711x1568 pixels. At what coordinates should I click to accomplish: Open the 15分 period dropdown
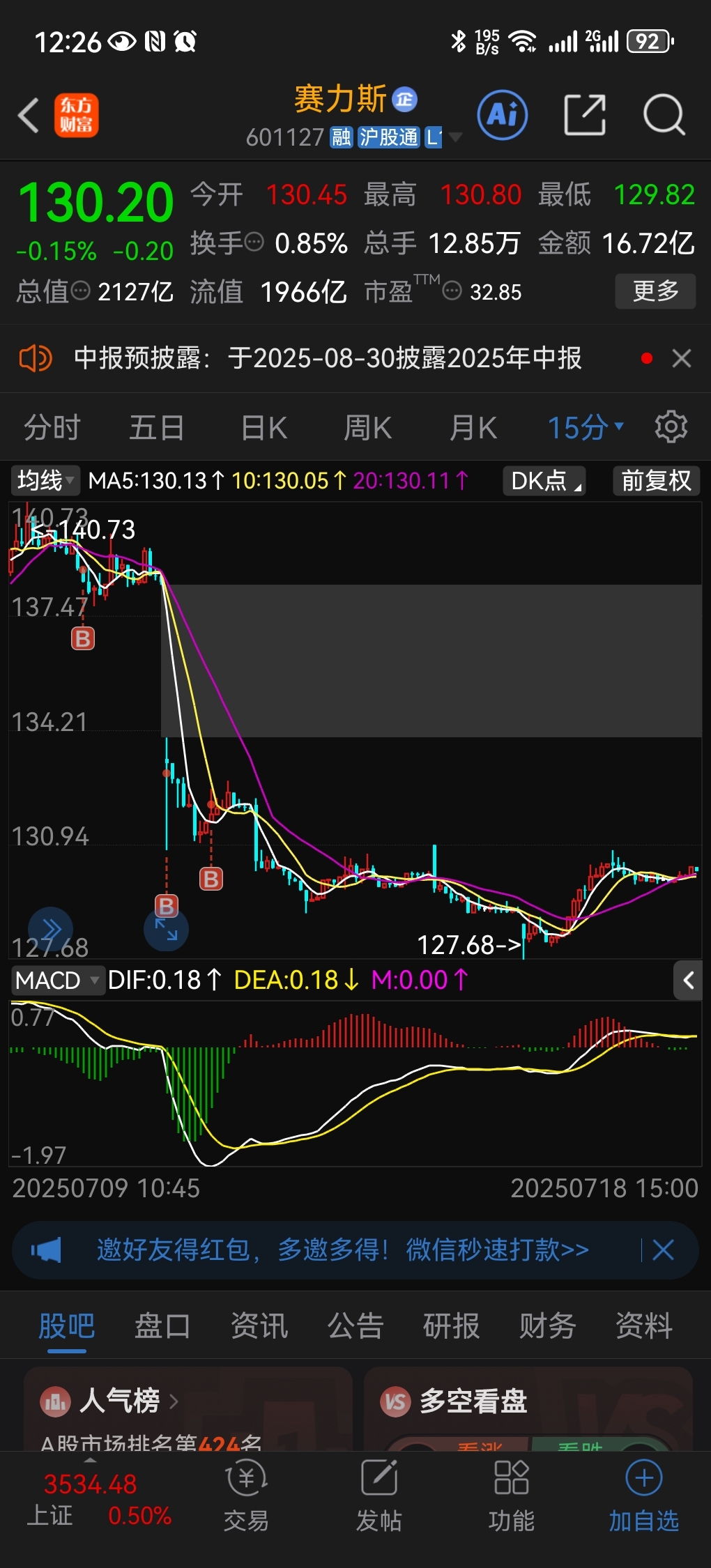coord(585,427)
